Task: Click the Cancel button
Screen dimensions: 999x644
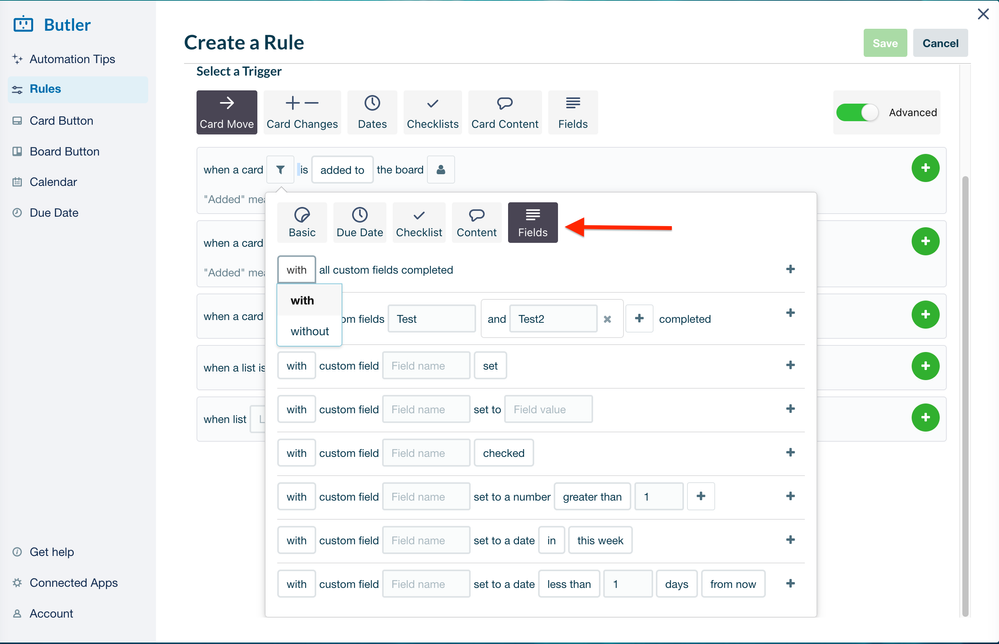Action: [x=940, y=43]
